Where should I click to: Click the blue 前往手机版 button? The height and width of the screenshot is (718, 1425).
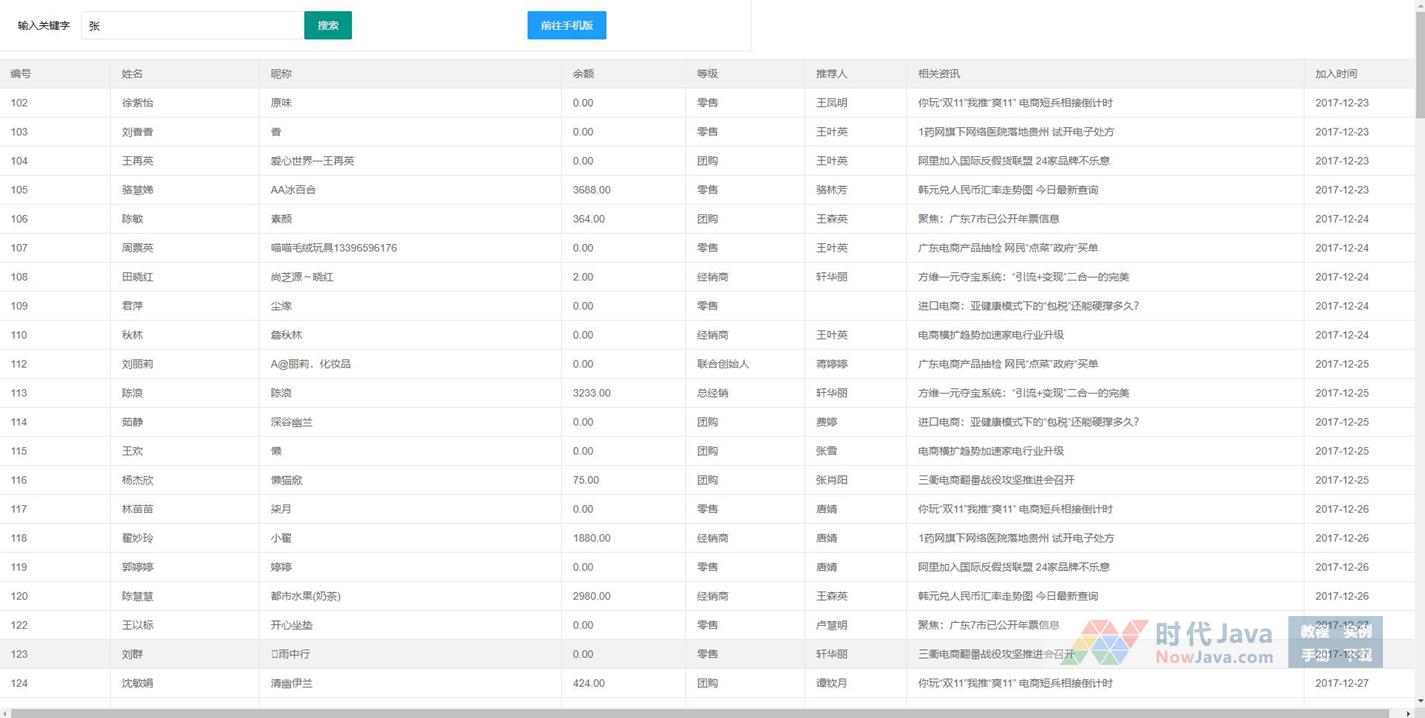point(566,26)
